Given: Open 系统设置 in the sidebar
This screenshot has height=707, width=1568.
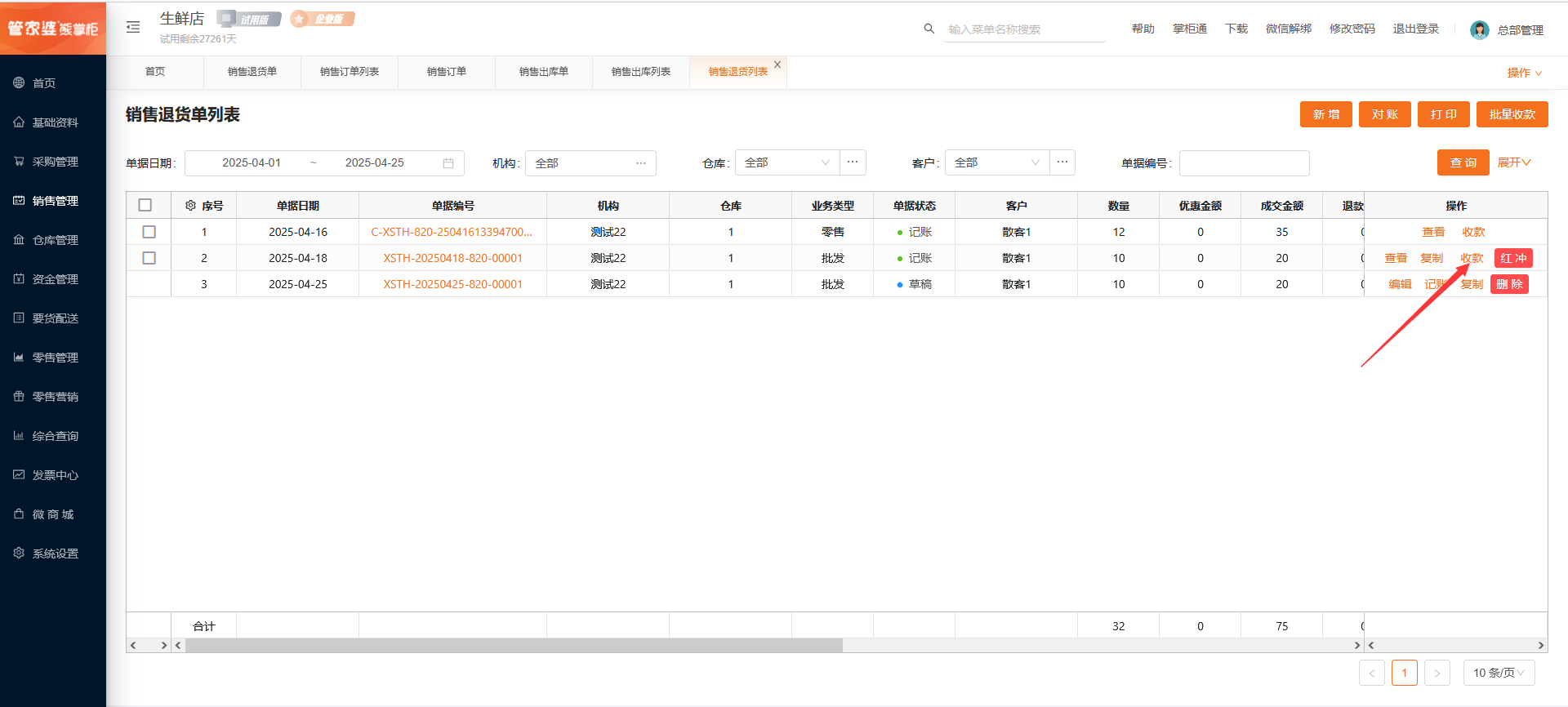Looking at the screenshot, I should tap(55, 554).
